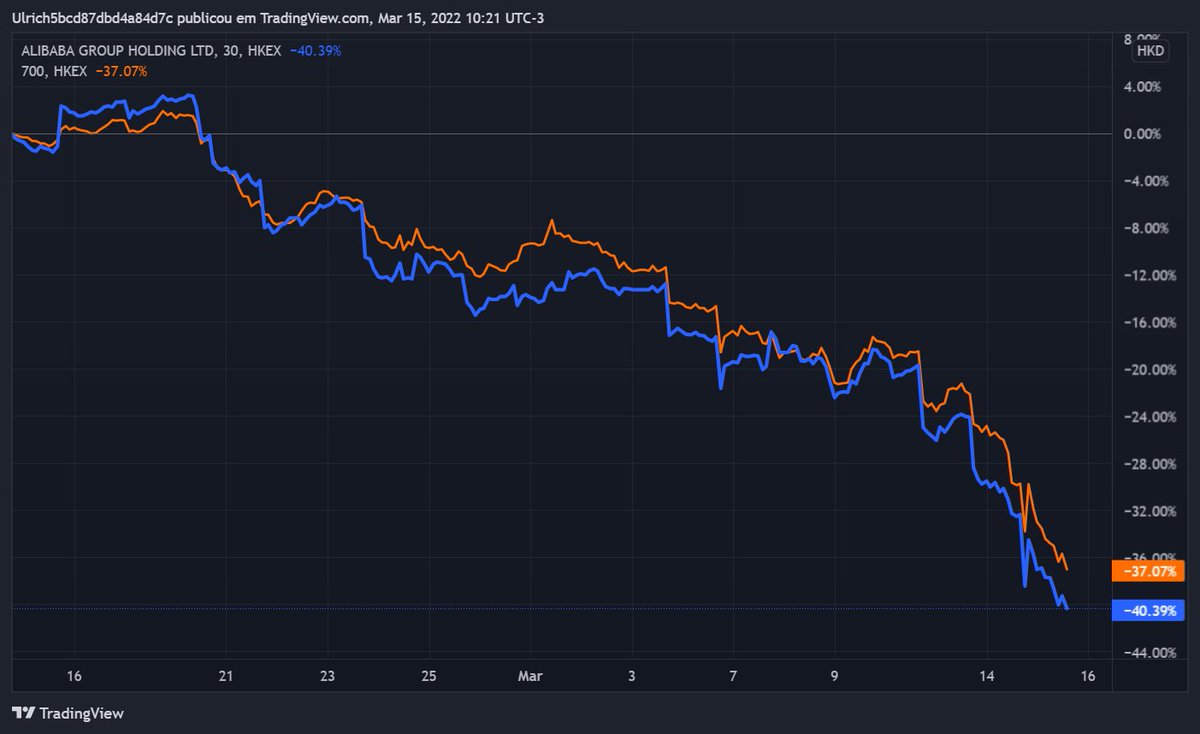Click date label 9 on time axis
1200x734 pixels.
point(834,677)
